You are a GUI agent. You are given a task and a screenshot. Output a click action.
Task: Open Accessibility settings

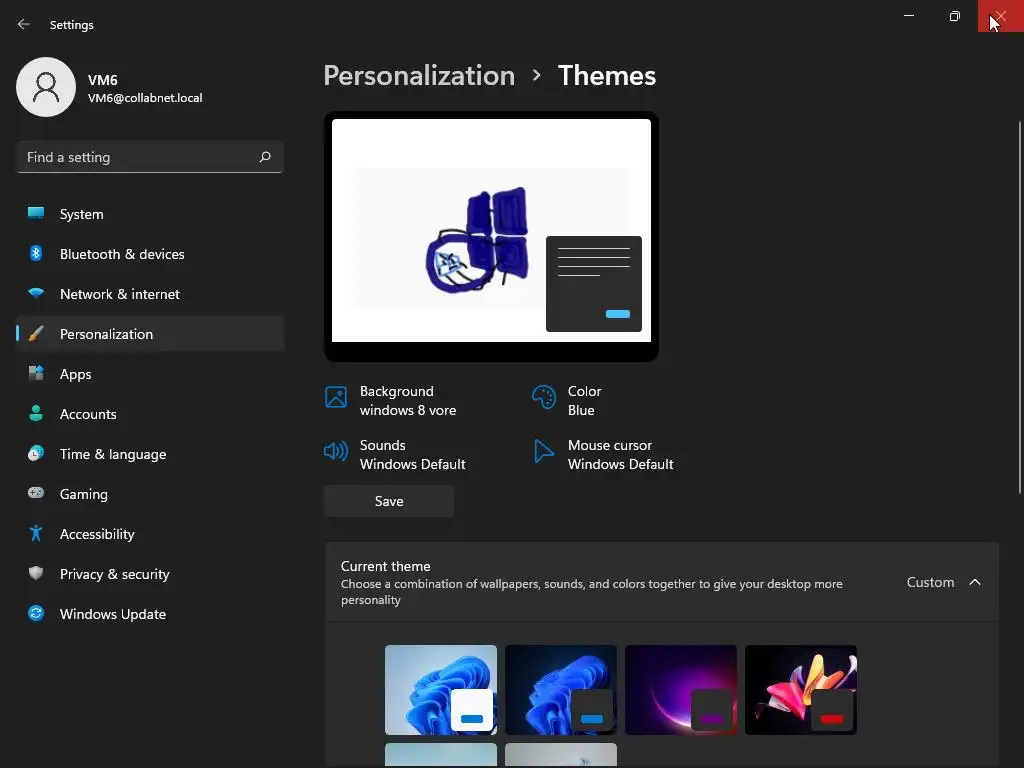(x=150, y=534)
